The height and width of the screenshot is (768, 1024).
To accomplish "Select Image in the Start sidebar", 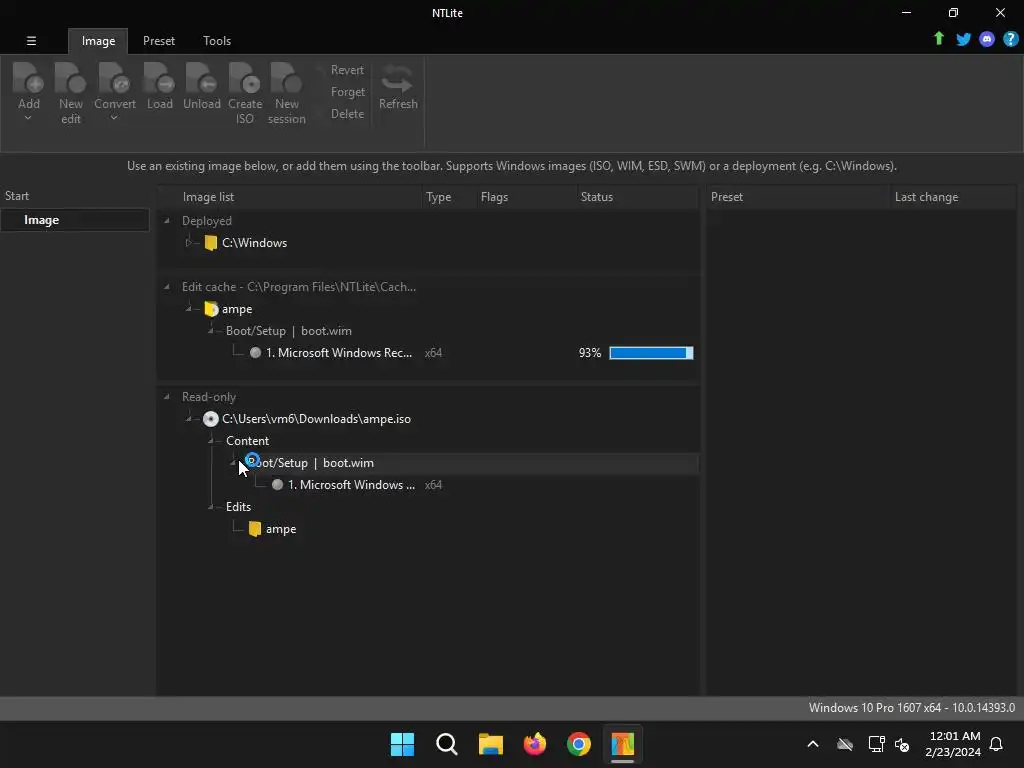I will tap(75, 220).
